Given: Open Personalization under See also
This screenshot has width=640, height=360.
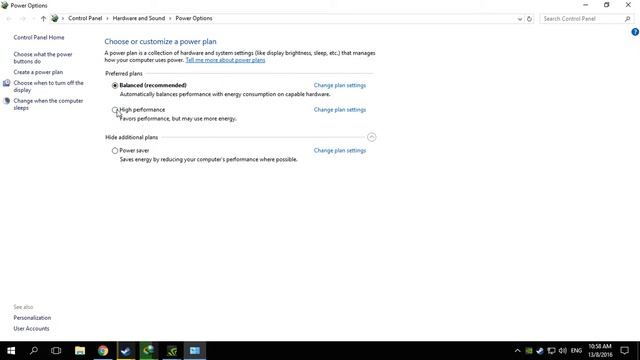Looking at the screenshot, I should 32,318.
